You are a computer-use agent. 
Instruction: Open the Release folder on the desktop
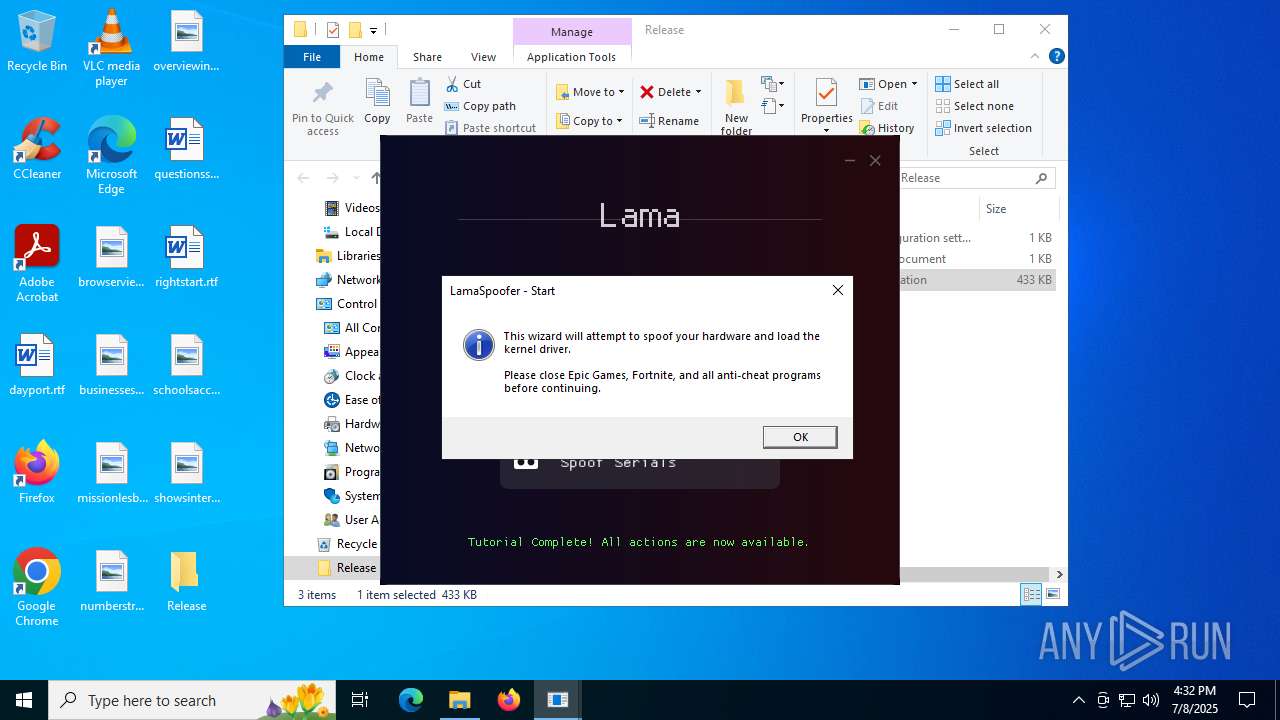(x=186, y=581)
